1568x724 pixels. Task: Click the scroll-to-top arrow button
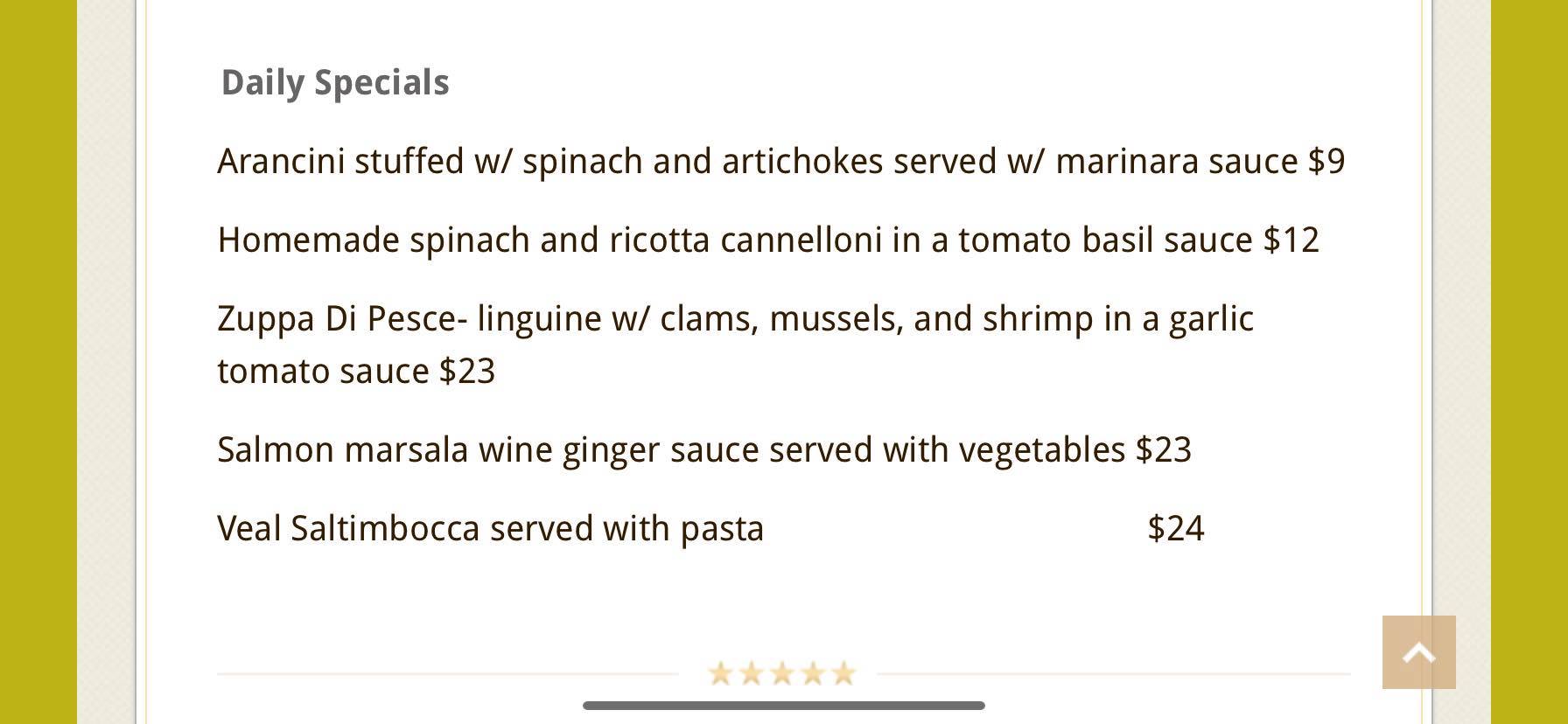point(1418,652)
